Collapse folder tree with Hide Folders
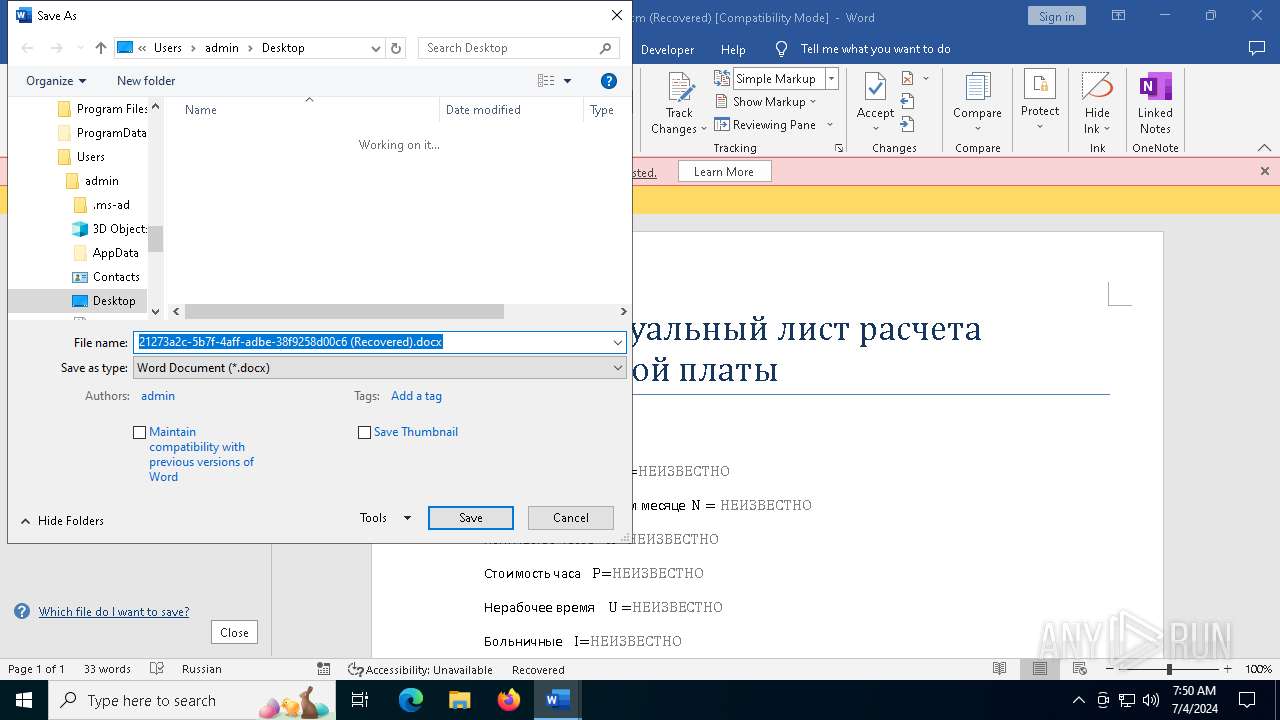The width and height of the screenshot is (1280, 720). point(61,521)
